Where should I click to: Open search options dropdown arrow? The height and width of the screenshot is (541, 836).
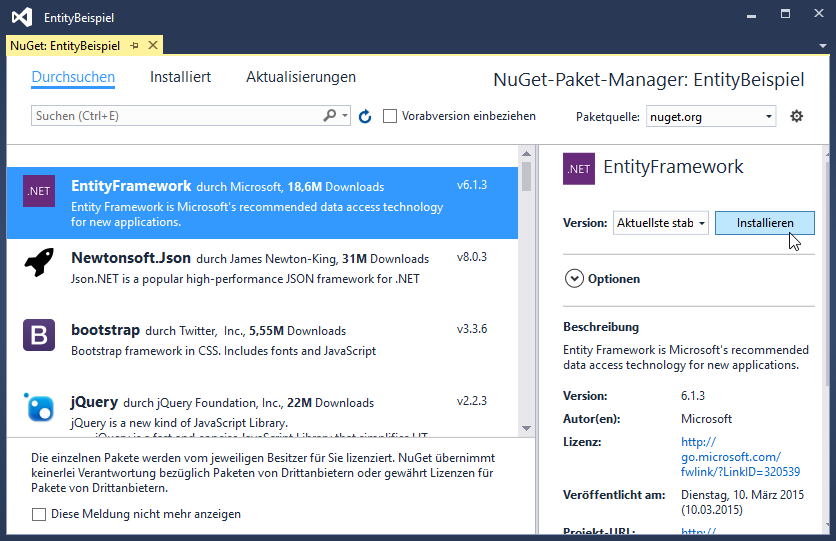[345, 116]
